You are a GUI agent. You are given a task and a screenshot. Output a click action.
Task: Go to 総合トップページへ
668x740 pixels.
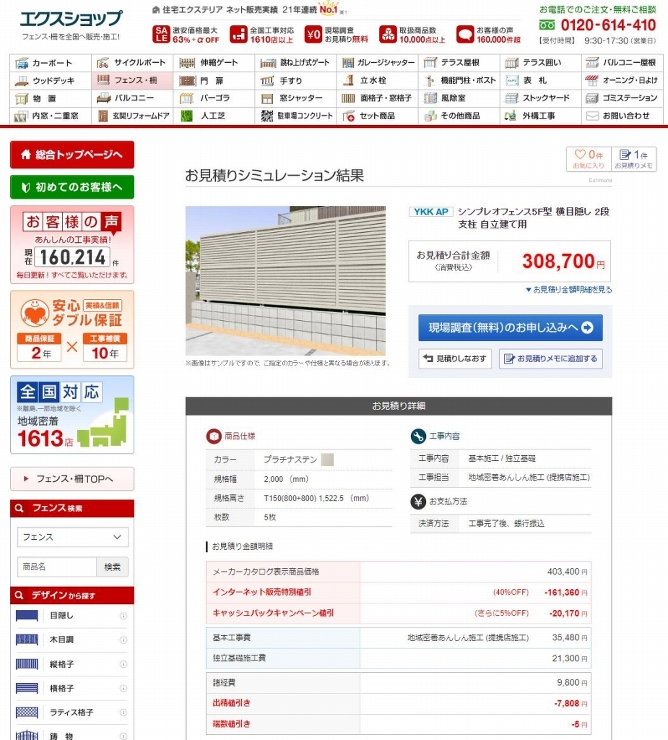(72, 154)
